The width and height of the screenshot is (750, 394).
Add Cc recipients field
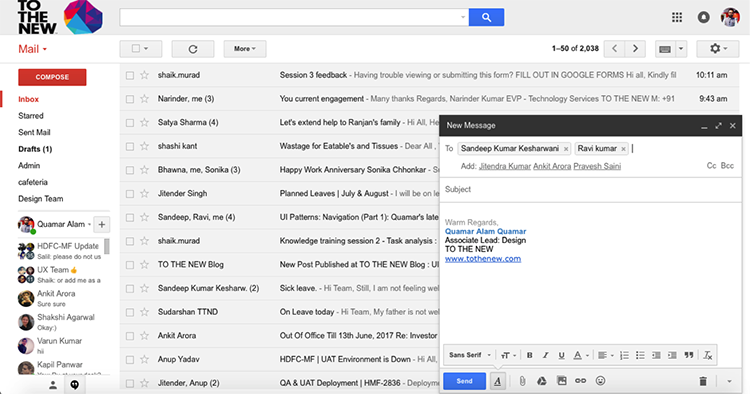(x=711, y=166)
